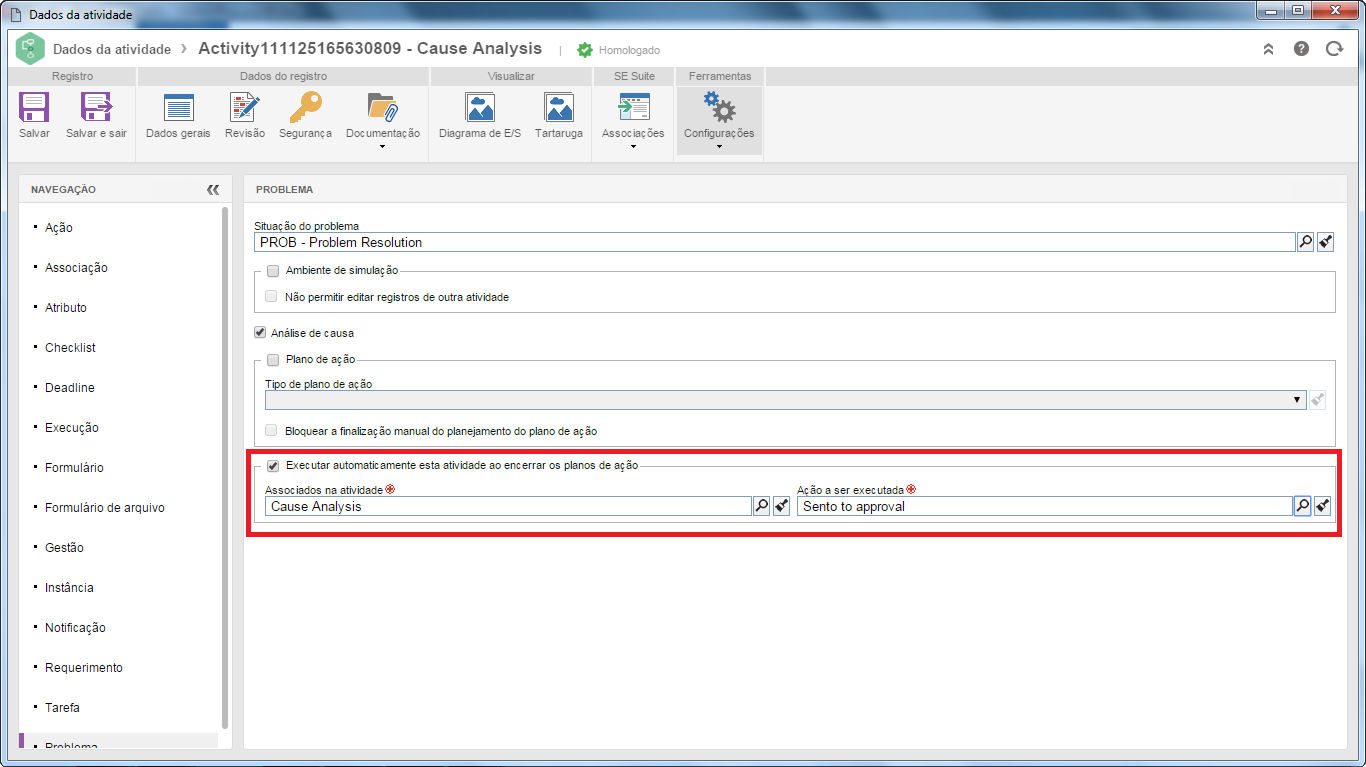Click the PROBLEMA panel header
The height and width of the screenshot is (767, 1366).
pyautogui.click(x=795, y=188)
